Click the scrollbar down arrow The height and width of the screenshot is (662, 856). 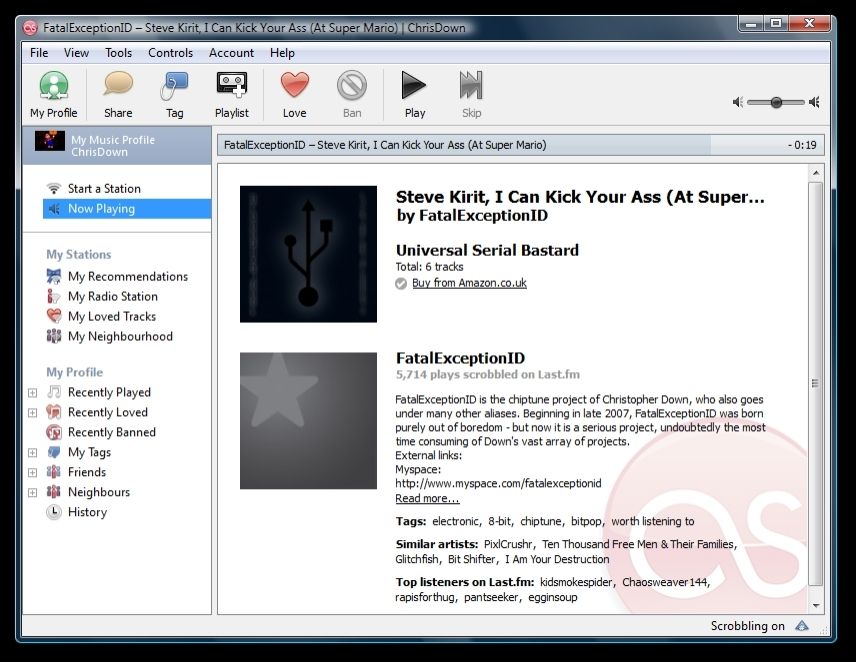(x=816, y=605)
